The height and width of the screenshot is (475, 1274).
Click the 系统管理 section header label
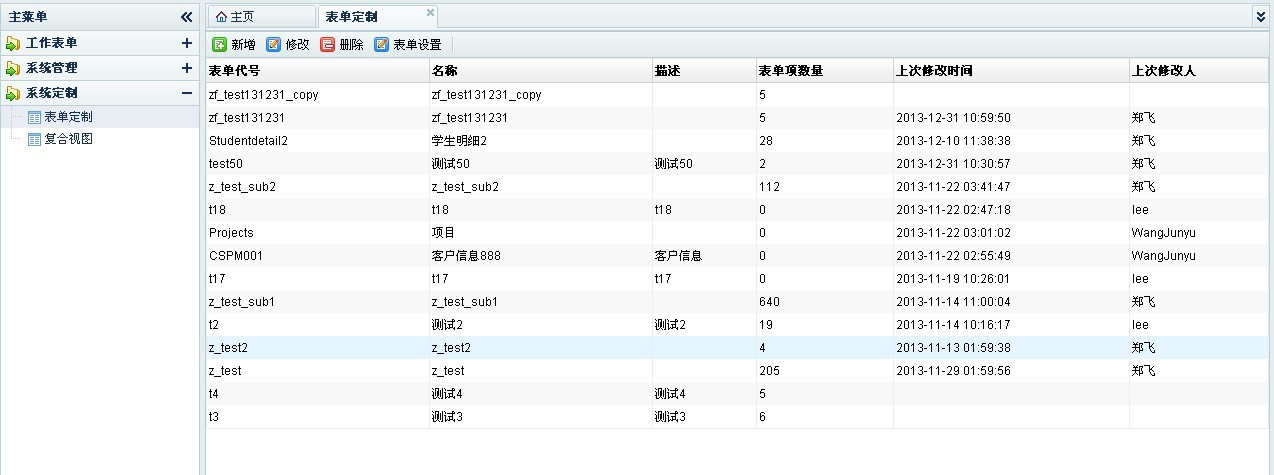click(51, 68)
